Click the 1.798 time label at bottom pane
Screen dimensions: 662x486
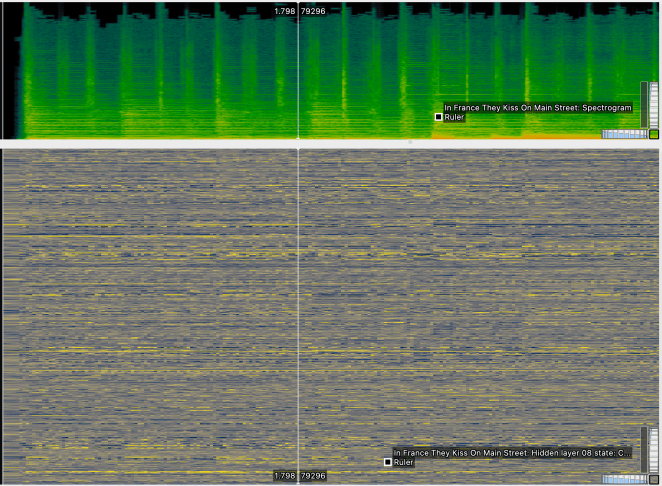pos(284,476)
